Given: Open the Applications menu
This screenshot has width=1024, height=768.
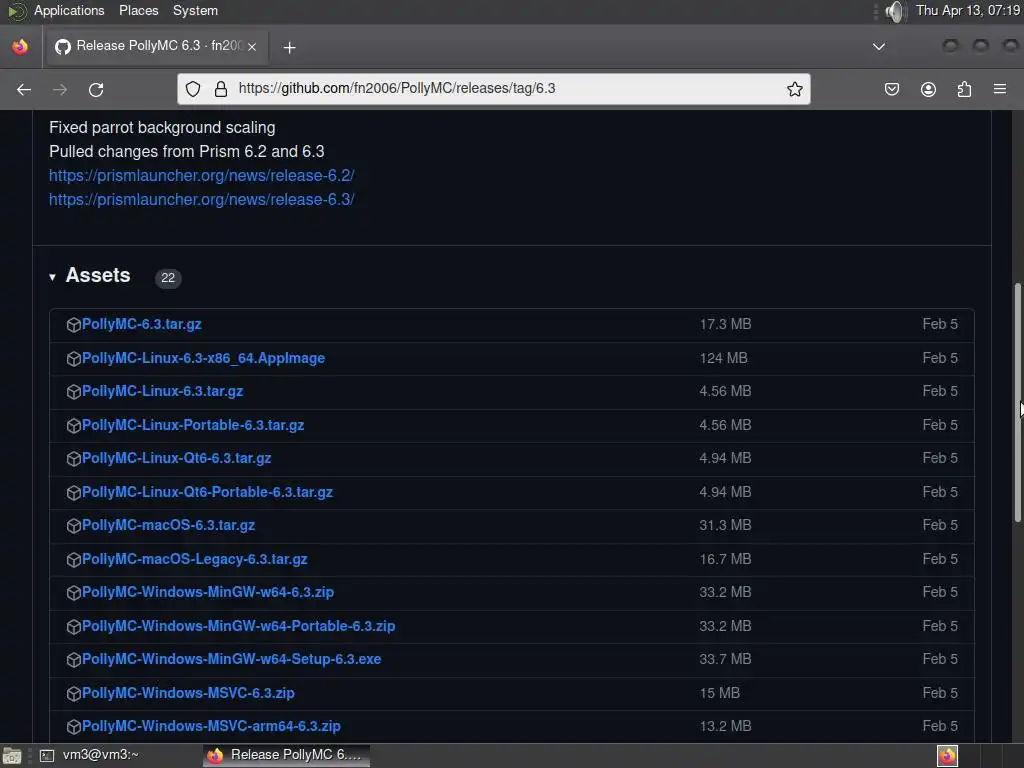Looking at the screenshot, I should 69,10.
